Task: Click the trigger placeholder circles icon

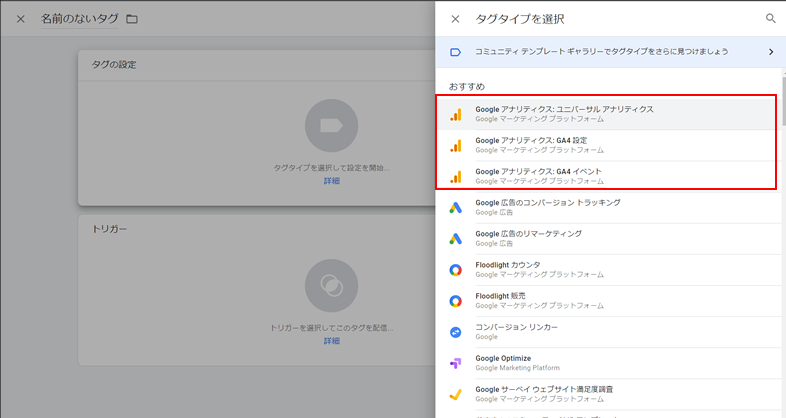Action: pos(331,286)
